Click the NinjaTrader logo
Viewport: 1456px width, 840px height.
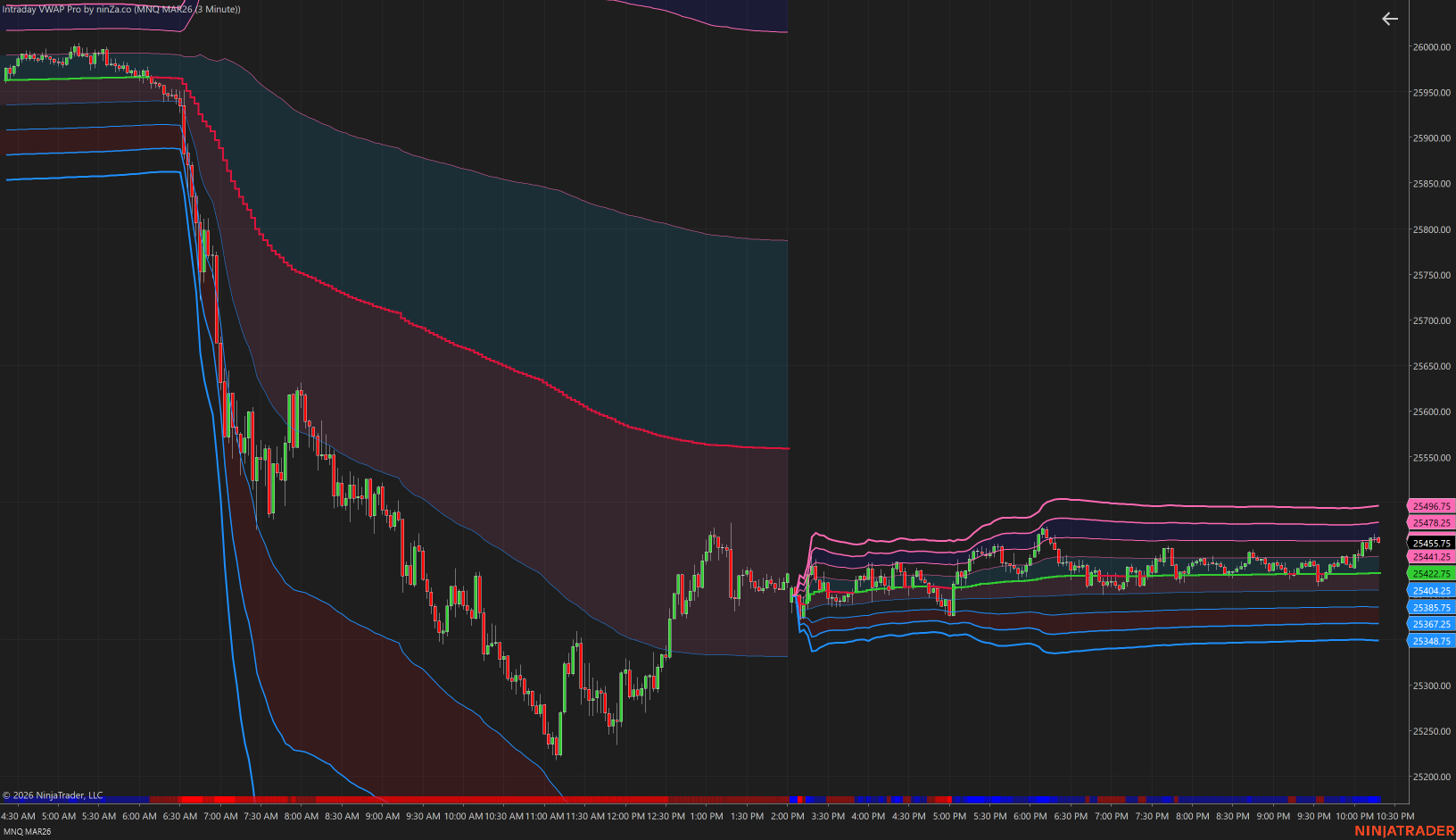pos(1403,831)
